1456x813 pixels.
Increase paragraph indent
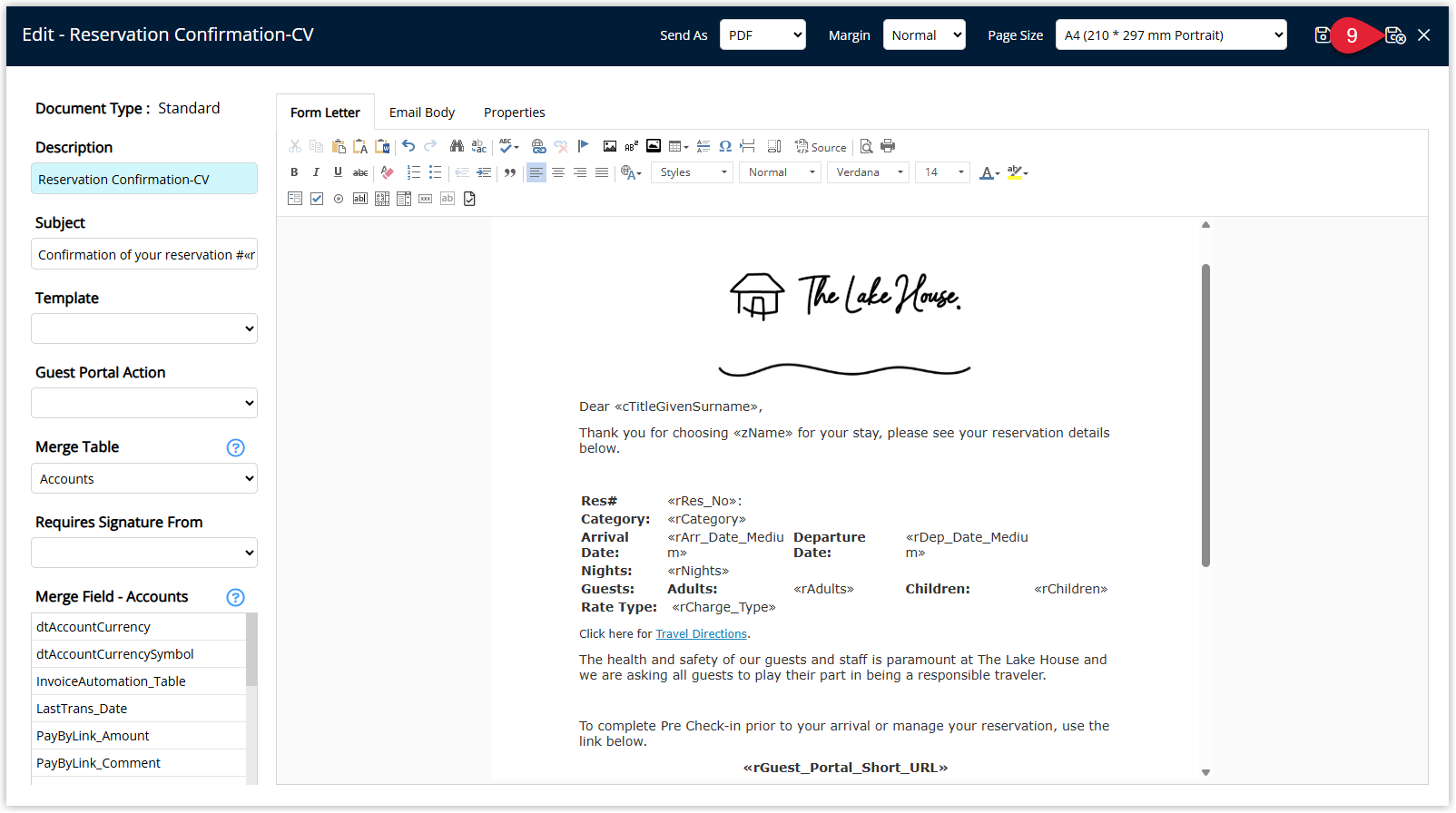click(x=484, y=172)
